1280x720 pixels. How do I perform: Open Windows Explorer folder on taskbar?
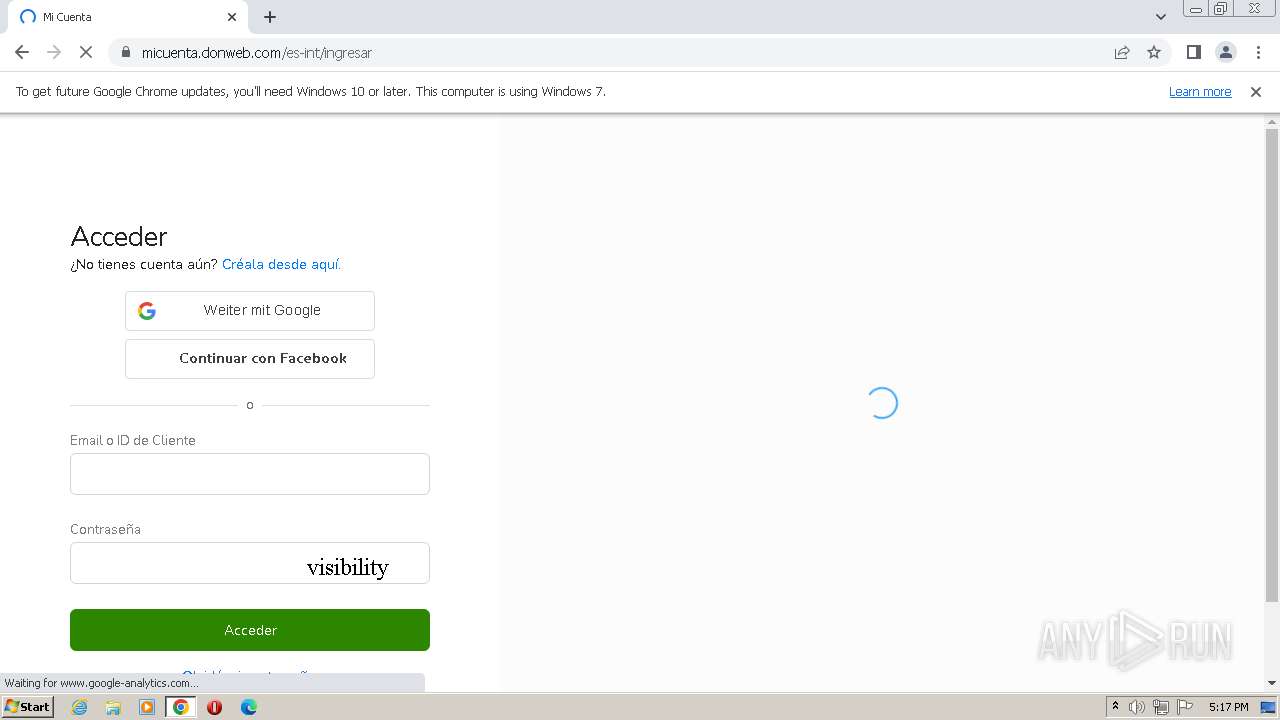pyautogui.click(x=113, y=707)
